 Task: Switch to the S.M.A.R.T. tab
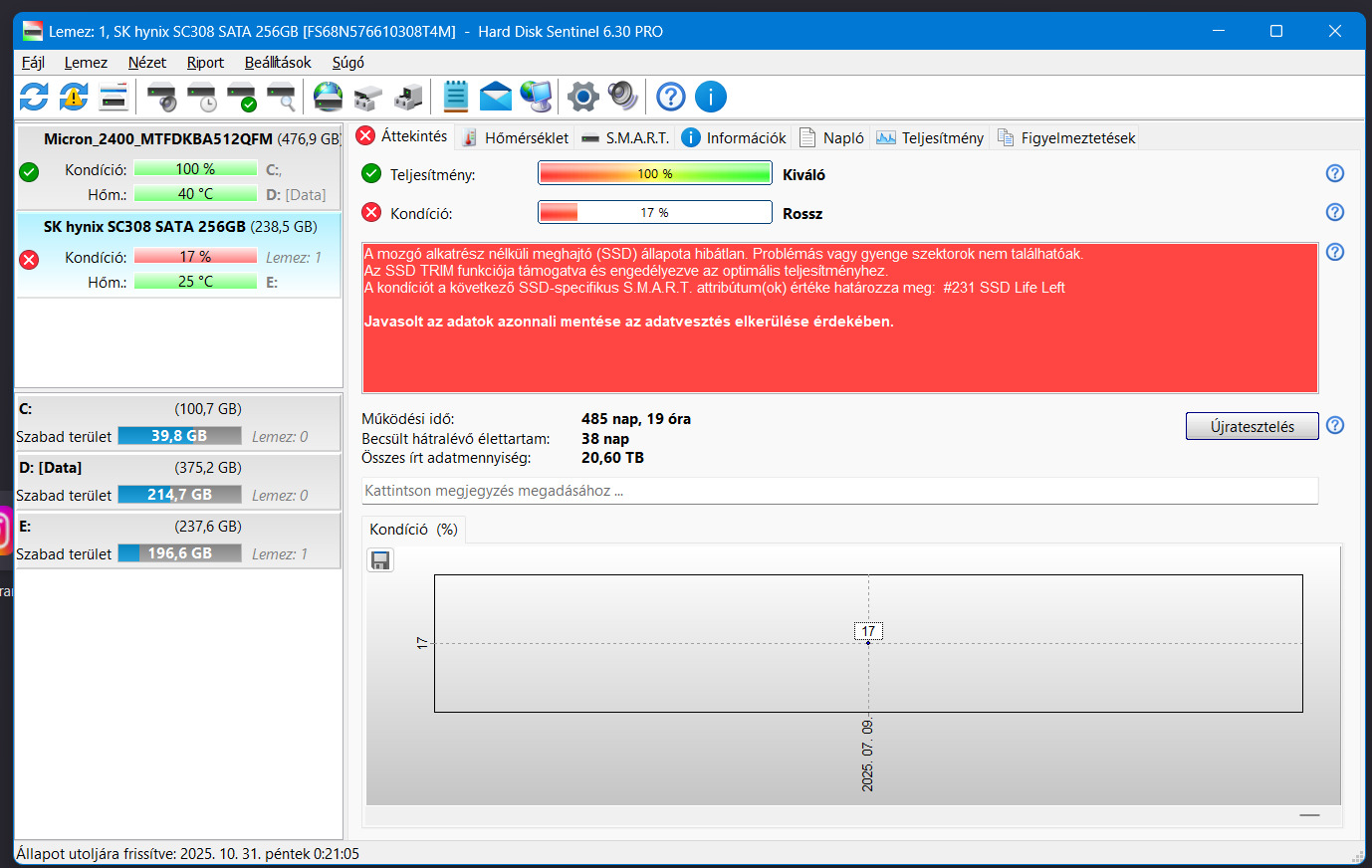click(x=625, y=137)
